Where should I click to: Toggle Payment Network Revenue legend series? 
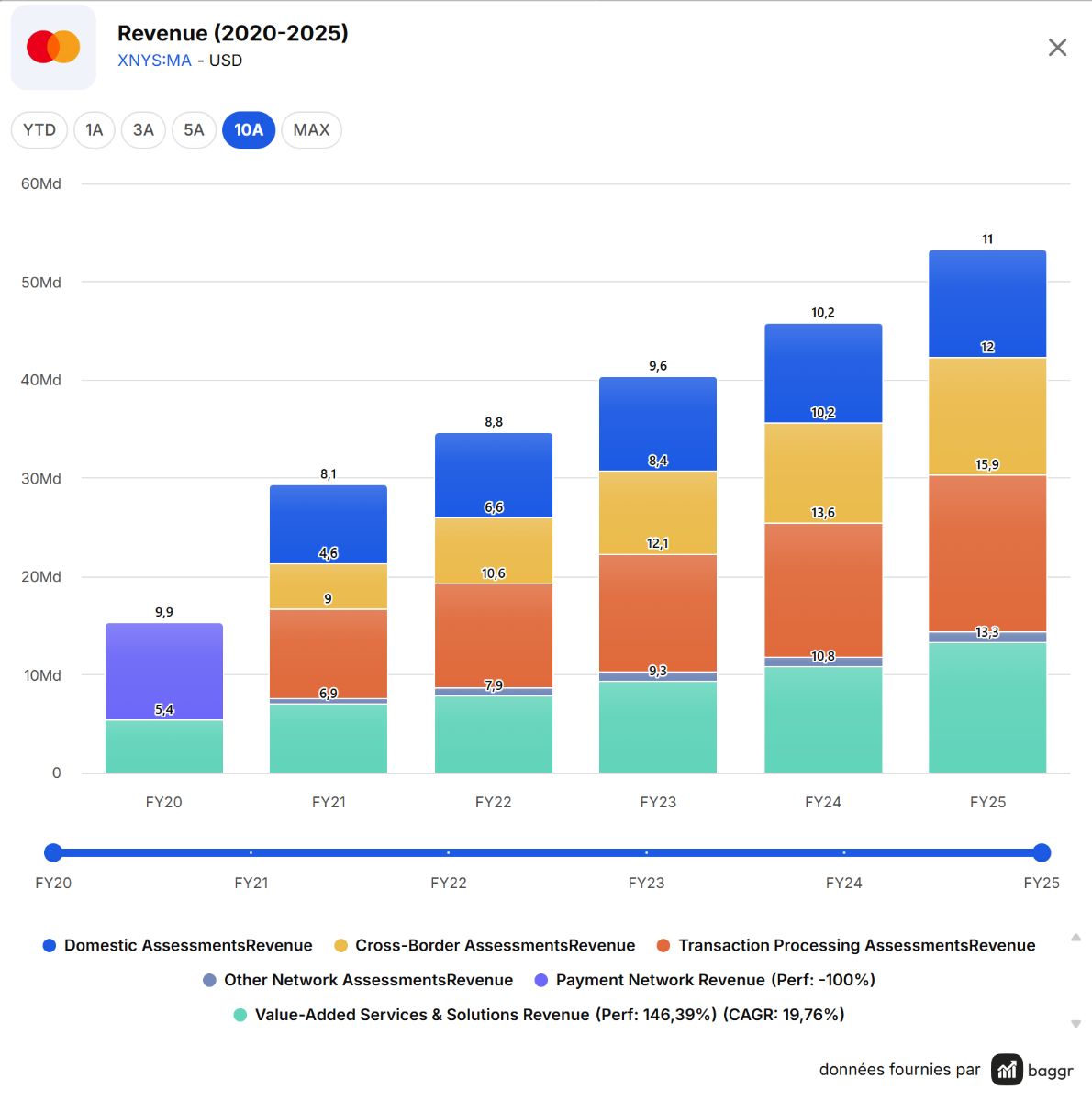pyautogui.click(x=705, y=980)
